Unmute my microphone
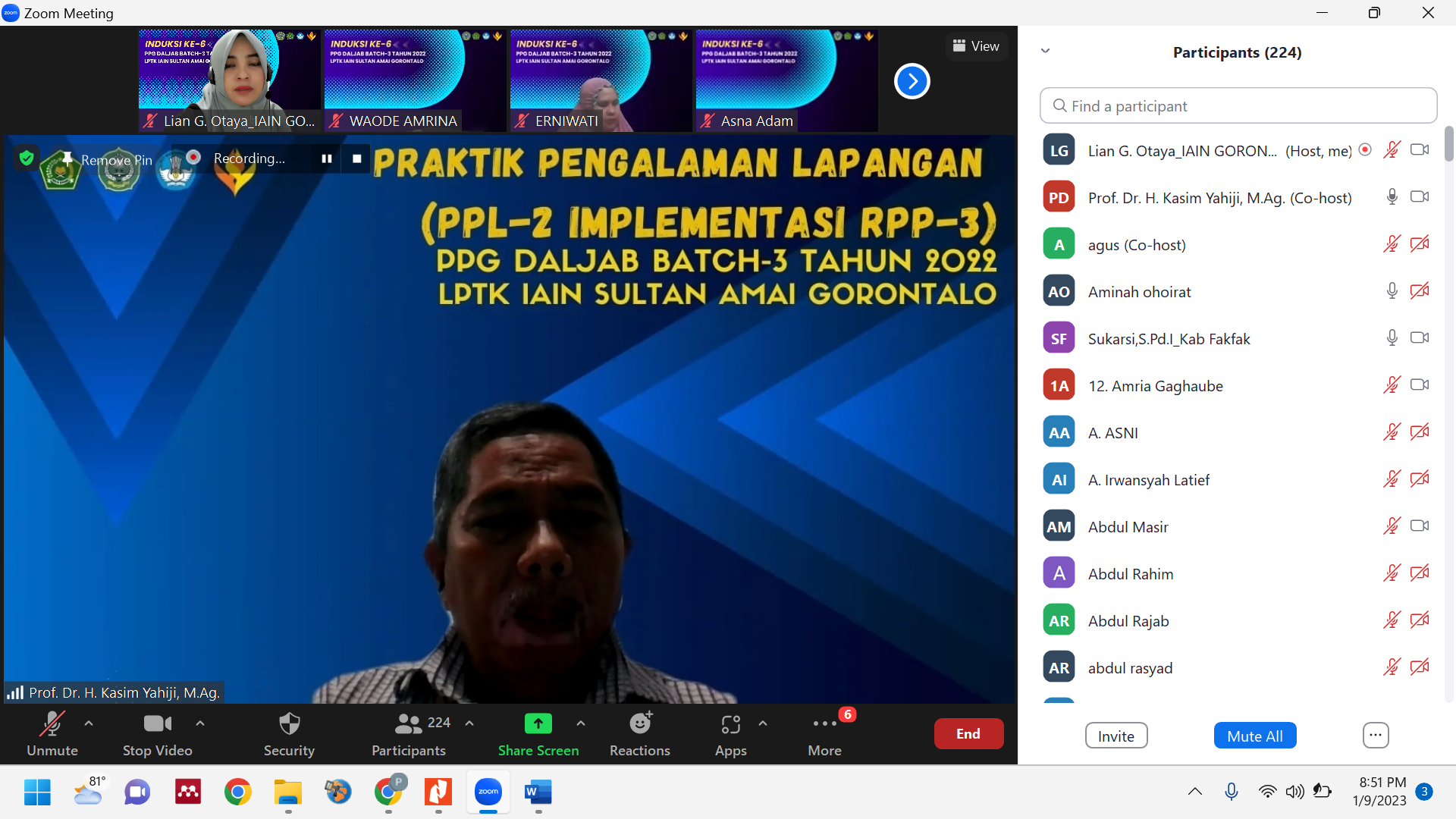Viewport: 1456px width, 819px height. pyautogui.click(x=52, y=724)
